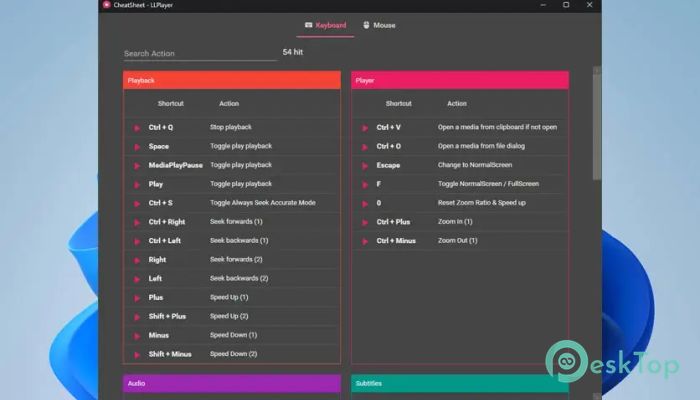Select 'Open a media from file dialog' text
Viewport: 700px width, 400px height.
pos(481,146)
